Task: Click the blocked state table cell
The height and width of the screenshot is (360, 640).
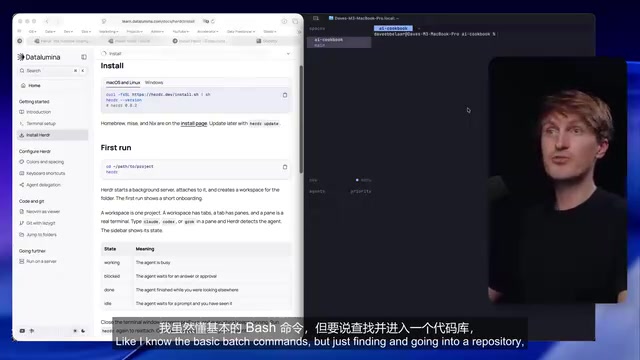Action: click(x=112, y=276)
